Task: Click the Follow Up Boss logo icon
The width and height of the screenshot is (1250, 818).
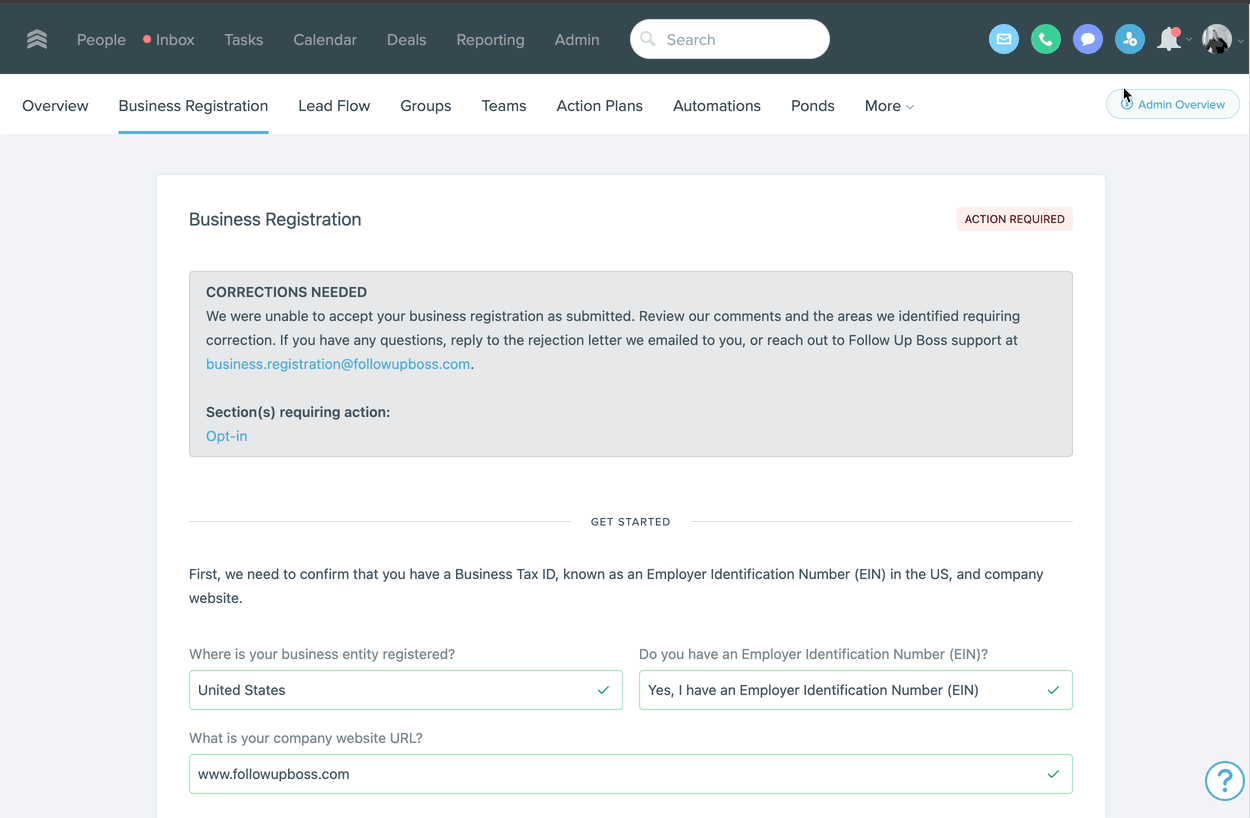Action: tap(37, 39)
